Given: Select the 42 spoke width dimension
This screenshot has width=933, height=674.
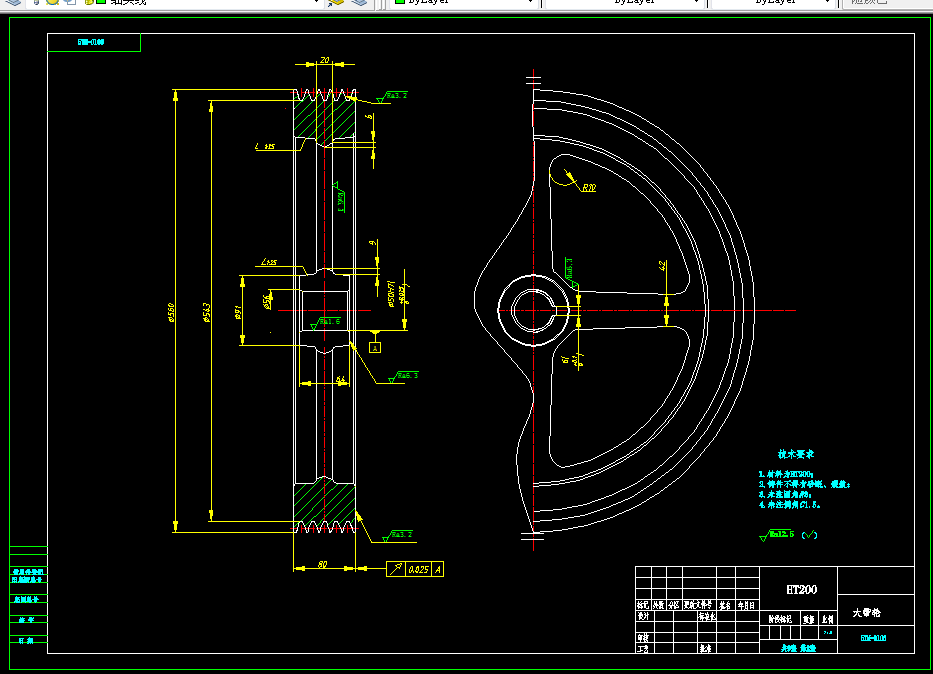Looking at the screenshot, I should [662, 265].
